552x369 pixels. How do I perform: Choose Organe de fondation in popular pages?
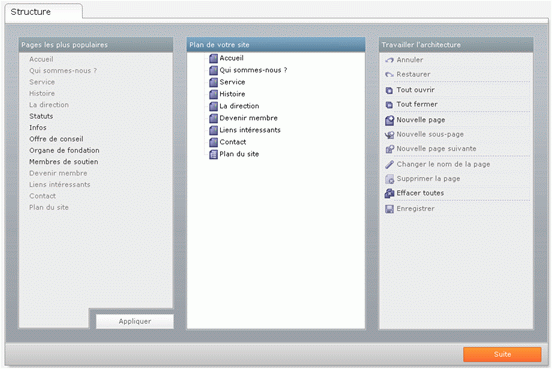[x=64, y=150]
